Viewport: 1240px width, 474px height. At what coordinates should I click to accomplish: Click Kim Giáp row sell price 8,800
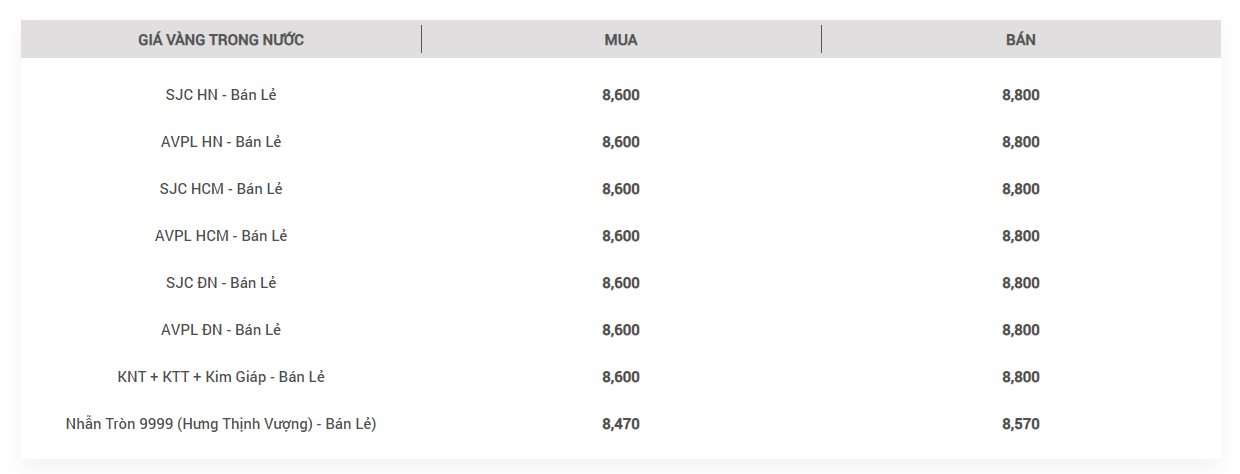(1021, 377)
